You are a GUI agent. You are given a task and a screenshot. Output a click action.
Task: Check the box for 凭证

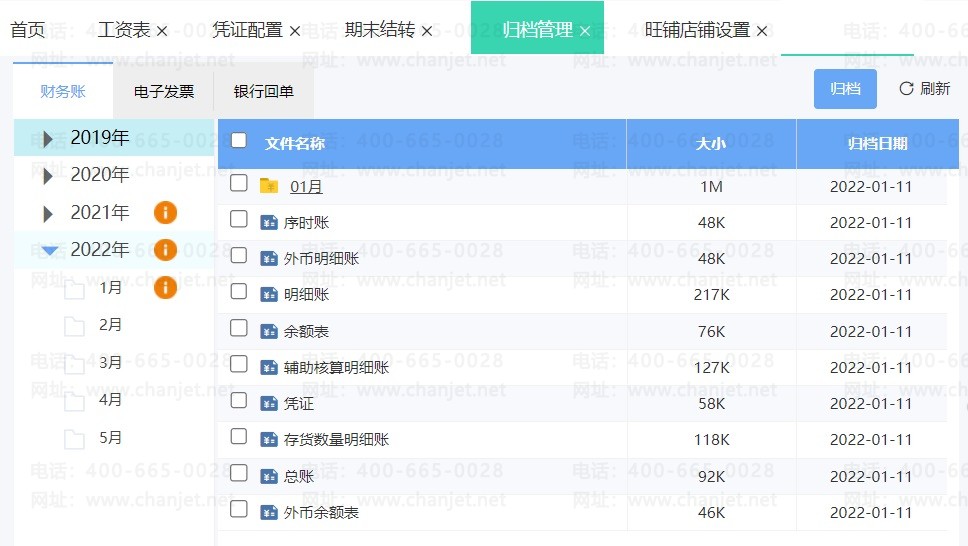coord(239,400)
